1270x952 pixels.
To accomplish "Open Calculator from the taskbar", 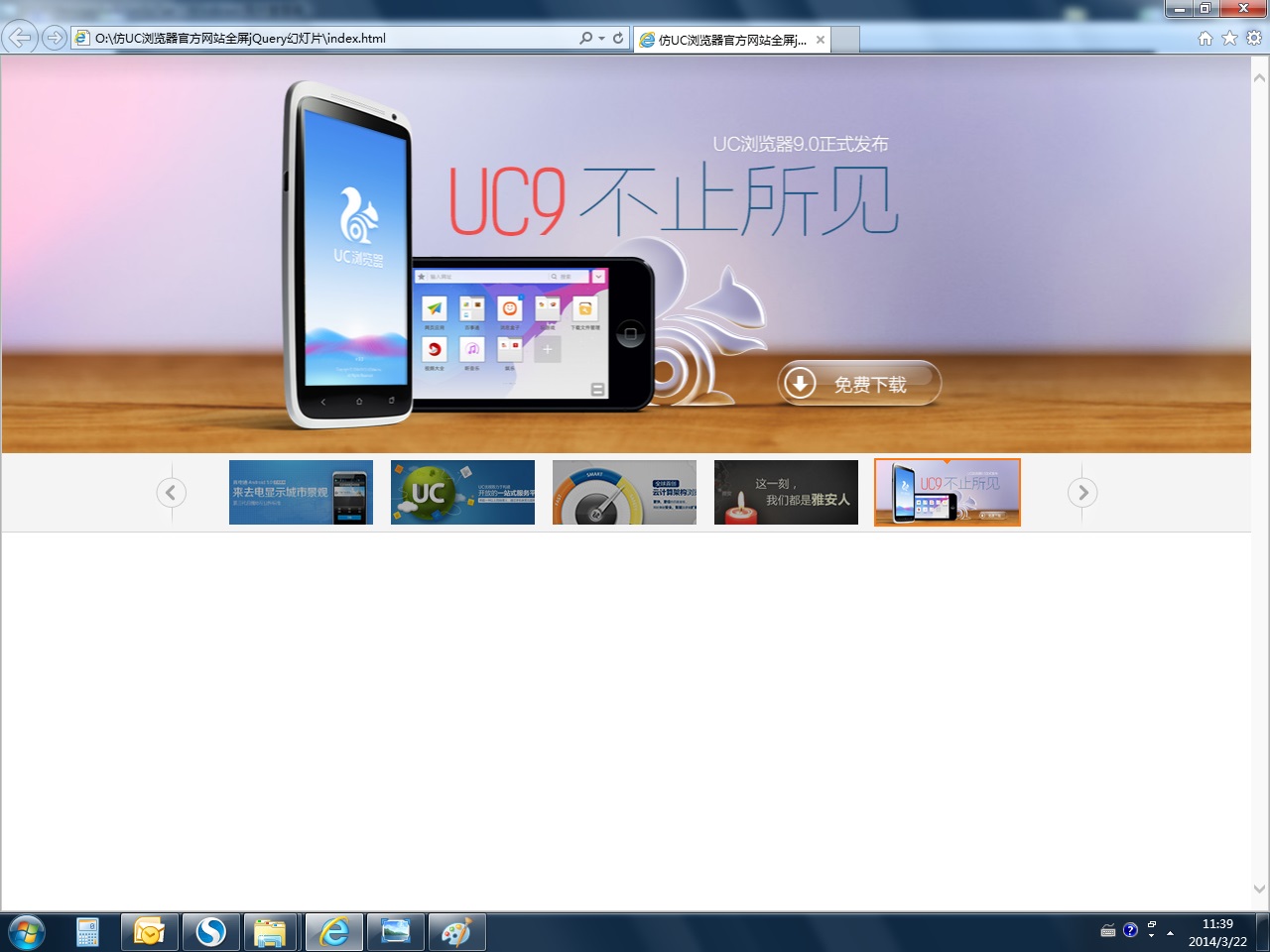I will tap(87, 933).
